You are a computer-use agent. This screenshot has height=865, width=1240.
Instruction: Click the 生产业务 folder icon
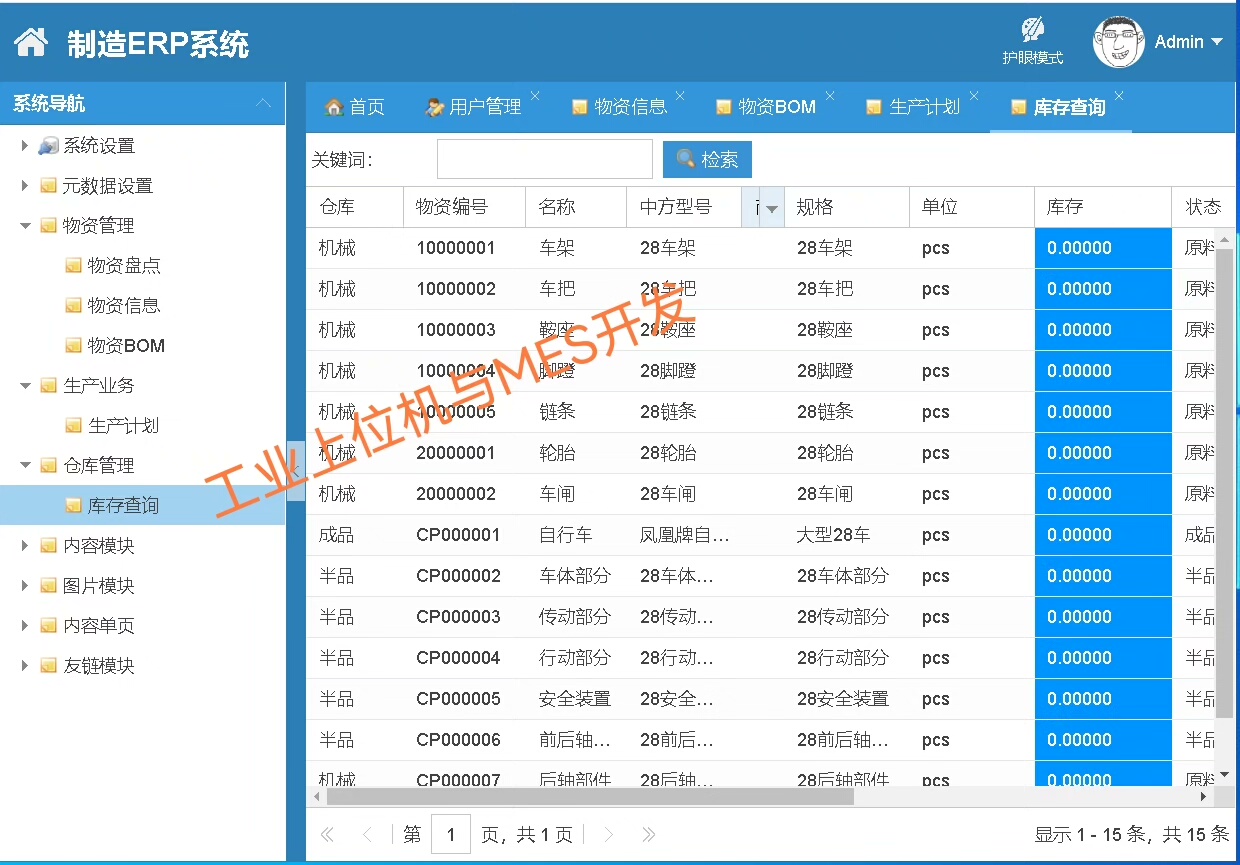coord(48,386)
